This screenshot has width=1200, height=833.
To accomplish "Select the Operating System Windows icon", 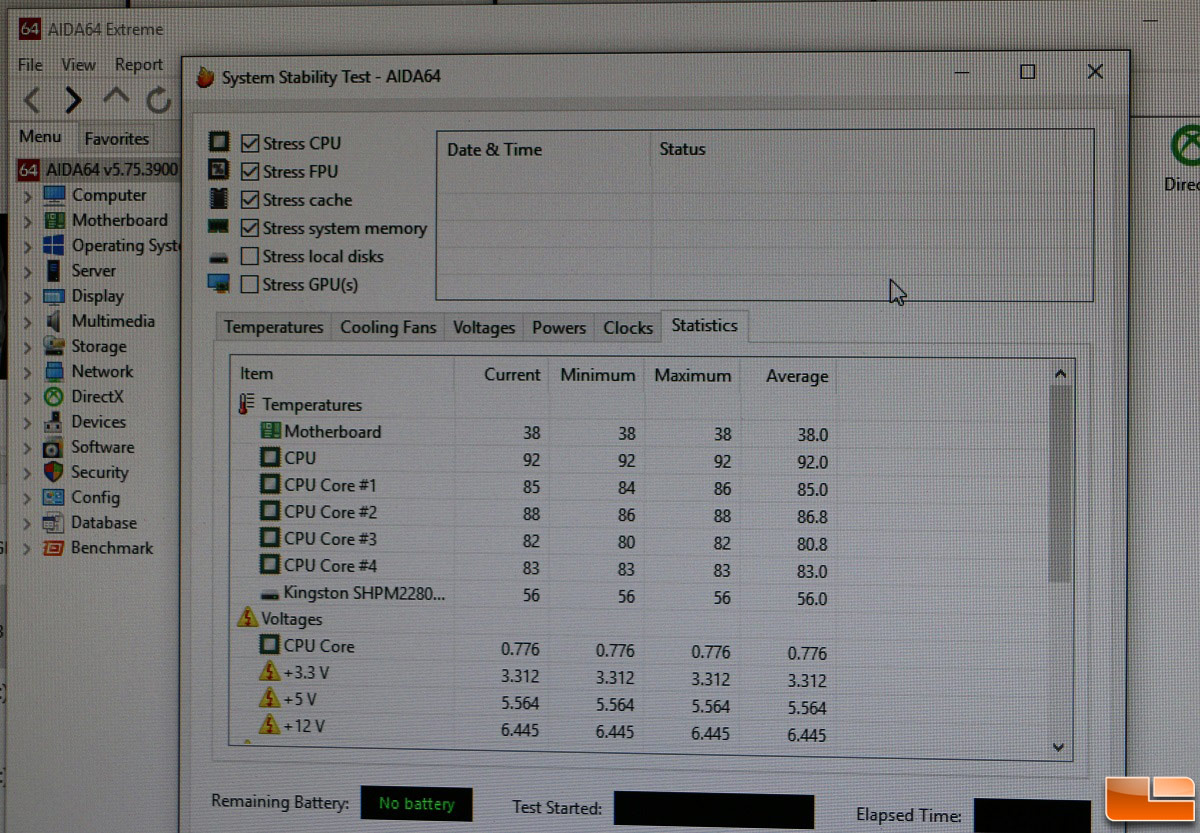I will (54, 245).
